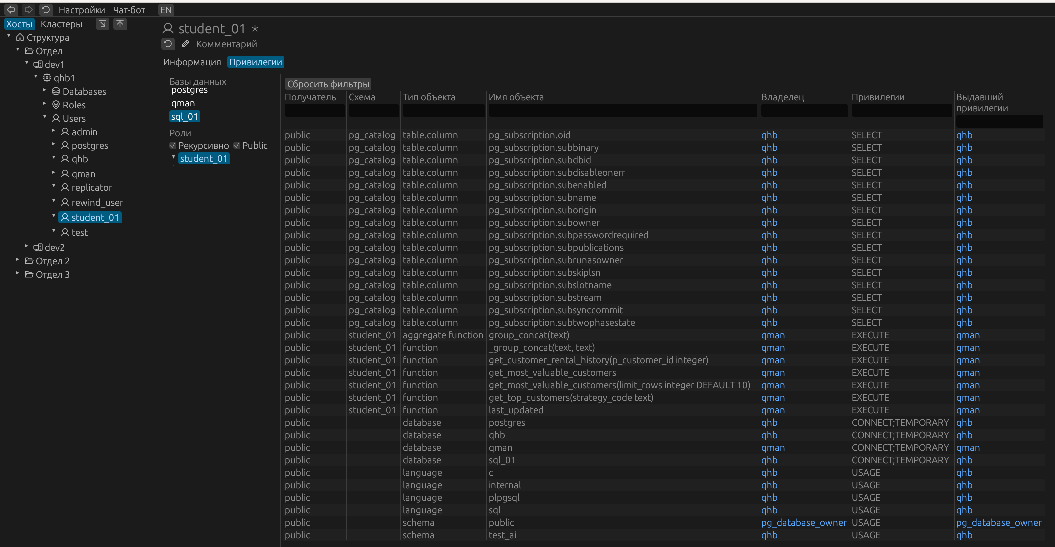The height and width of the screenshot is (547, 1055).
Task: Switch to the Кластеры tab
Action: 62,24
